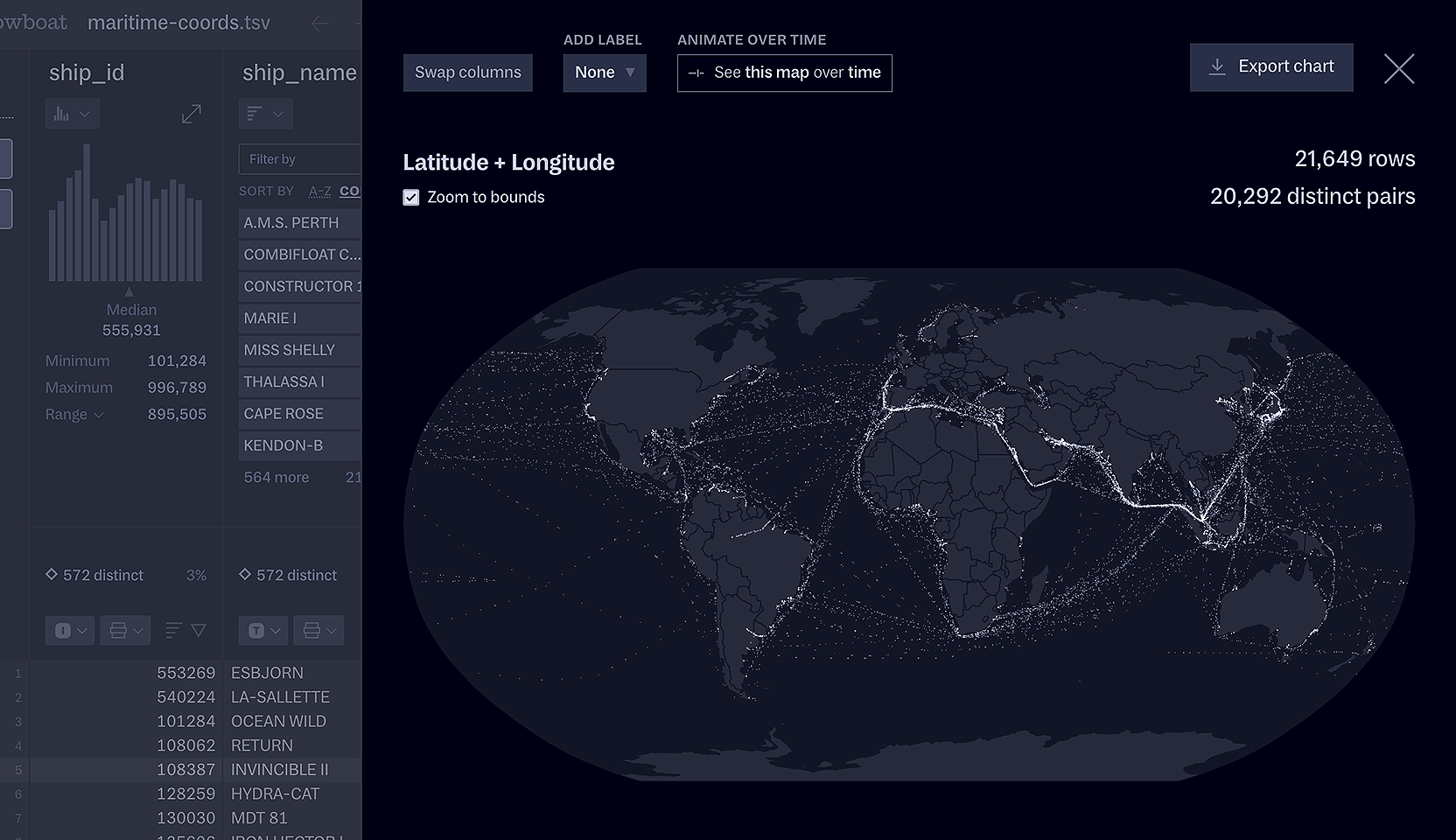Image resolution: width=1456 pixels, height=840 pixels.
Task: Click the filter funnel icon in ship_id column
Action: [199, 631]
